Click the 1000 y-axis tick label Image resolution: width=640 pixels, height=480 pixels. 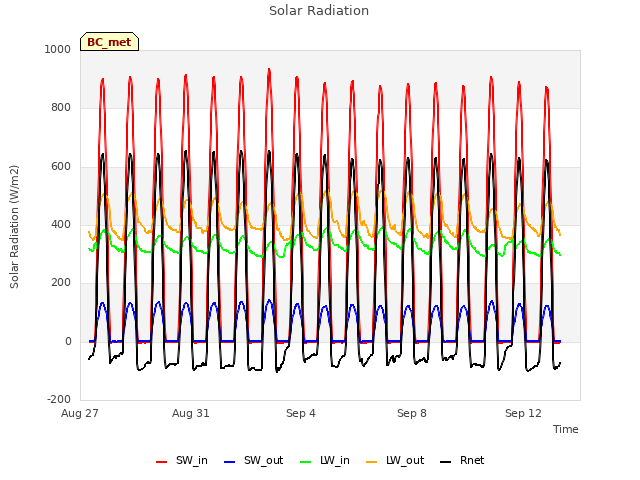(x=58, y=49)
